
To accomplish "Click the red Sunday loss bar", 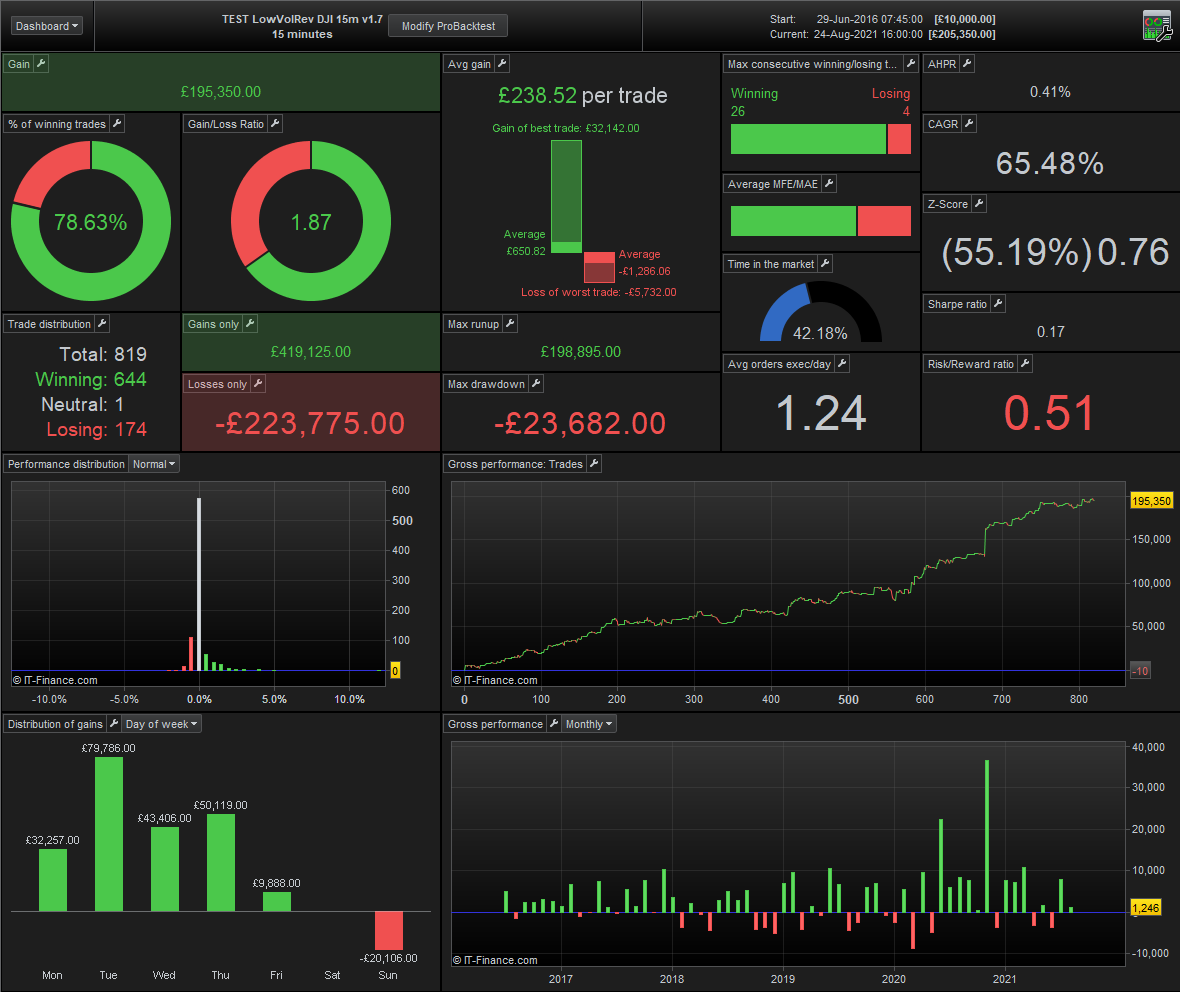I will point(389,930).
